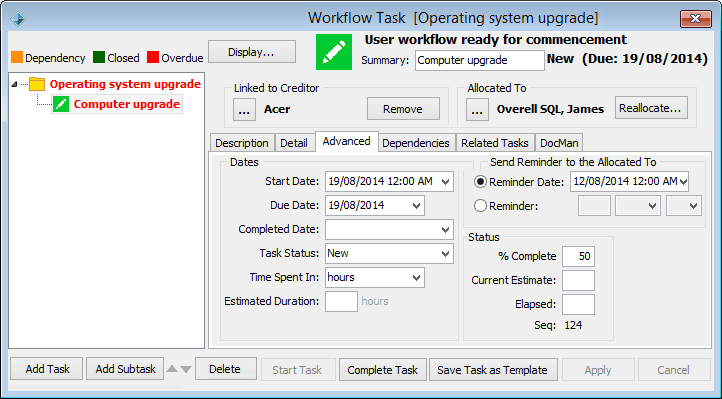Click Remove to unlink creditor Acer
The height and width of the screenshot is (399, 722).
(403, 109)
